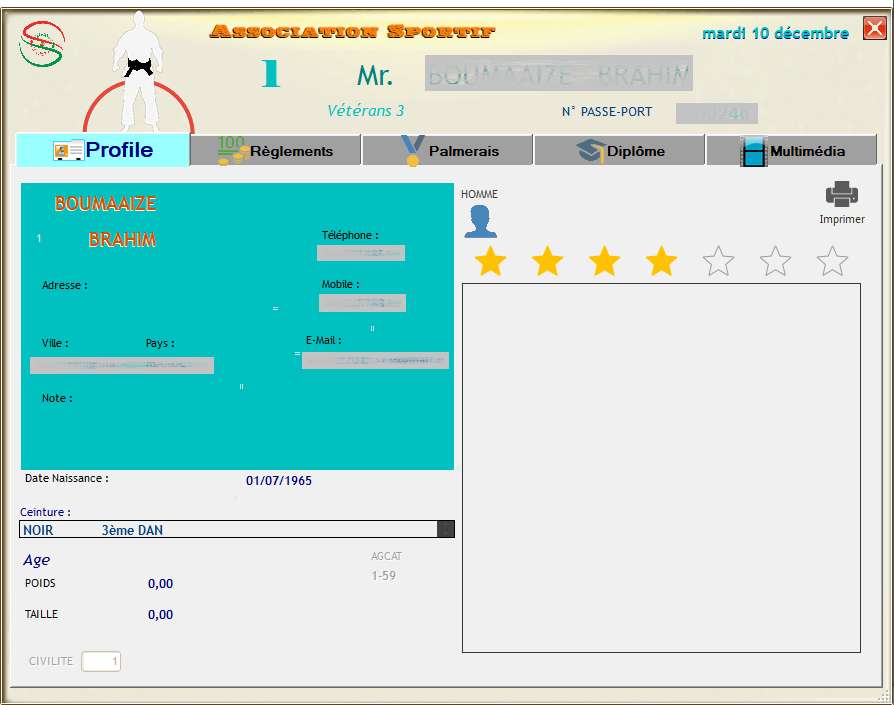Set rating to seven stars

[x=832, y=262]
